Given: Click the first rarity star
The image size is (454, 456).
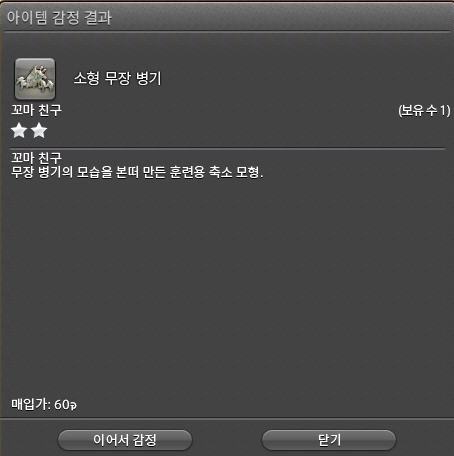Looking at the screenshot, I should [x=19, y=130].
